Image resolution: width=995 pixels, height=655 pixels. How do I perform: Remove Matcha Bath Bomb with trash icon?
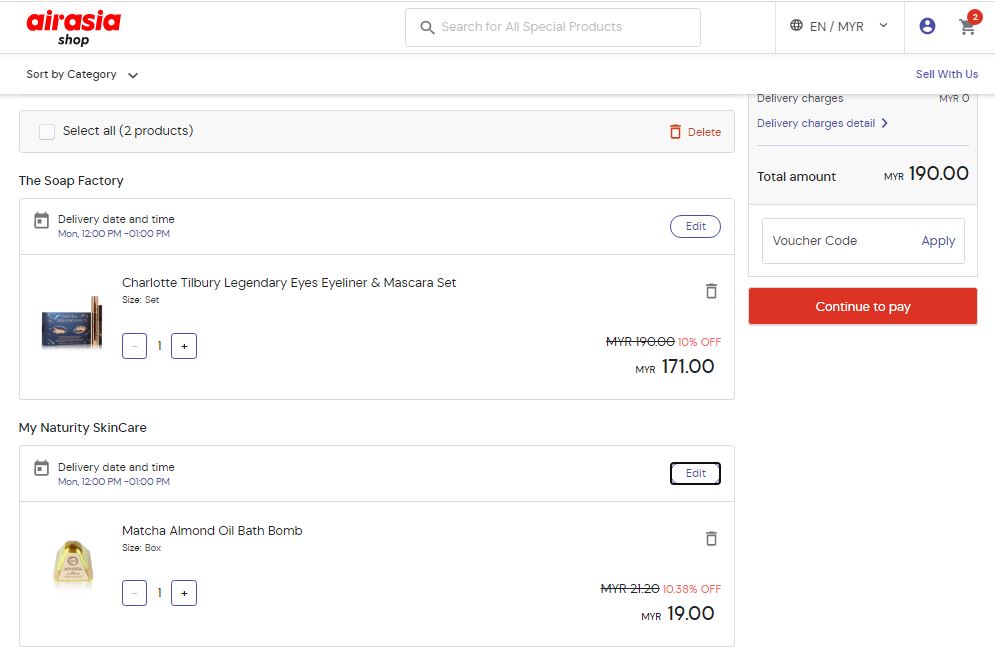point(711,538)
